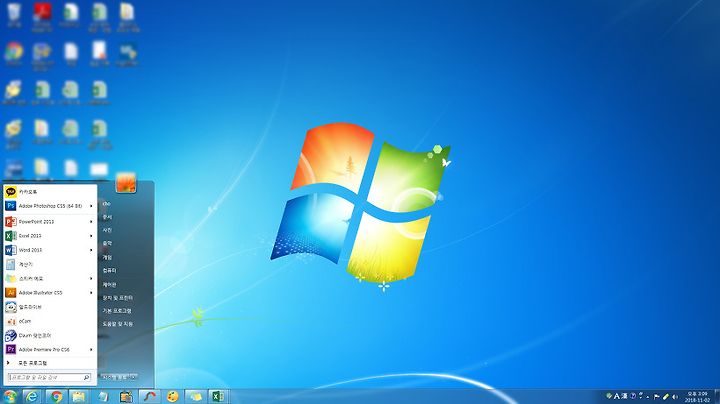
Task: Expand Illustrator CS5 jump list arrow
Action: point(91,293)
